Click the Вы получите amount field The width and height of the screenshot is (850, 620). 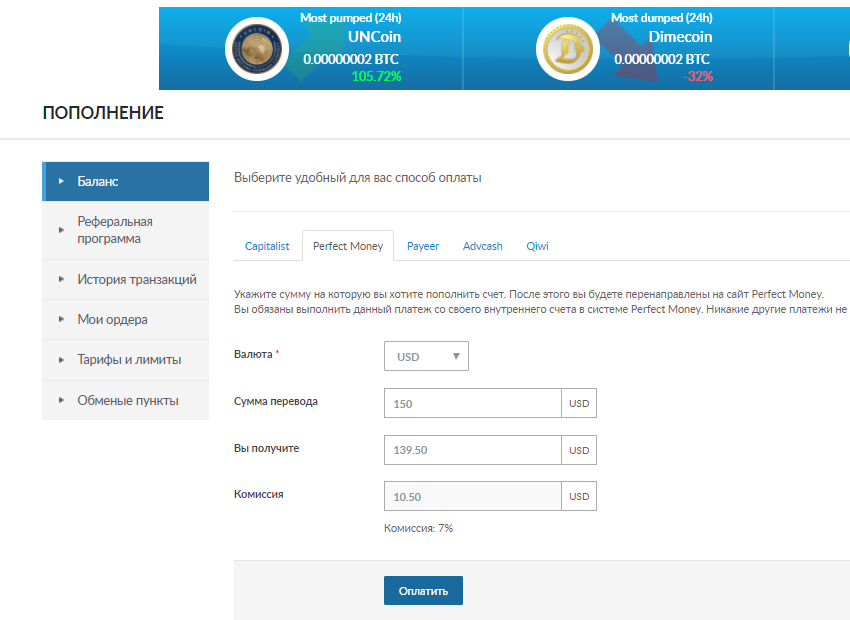point(472,450)
